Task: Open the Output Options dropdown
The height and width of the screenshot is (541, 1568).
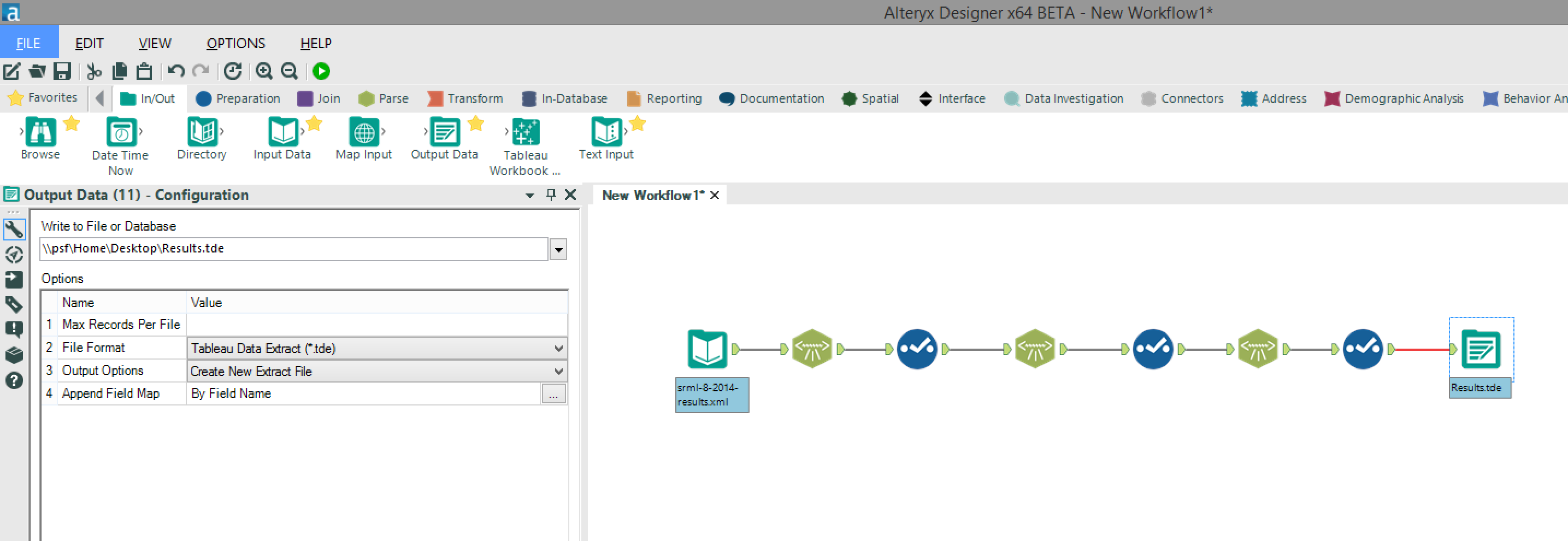Action: point(377,371)
